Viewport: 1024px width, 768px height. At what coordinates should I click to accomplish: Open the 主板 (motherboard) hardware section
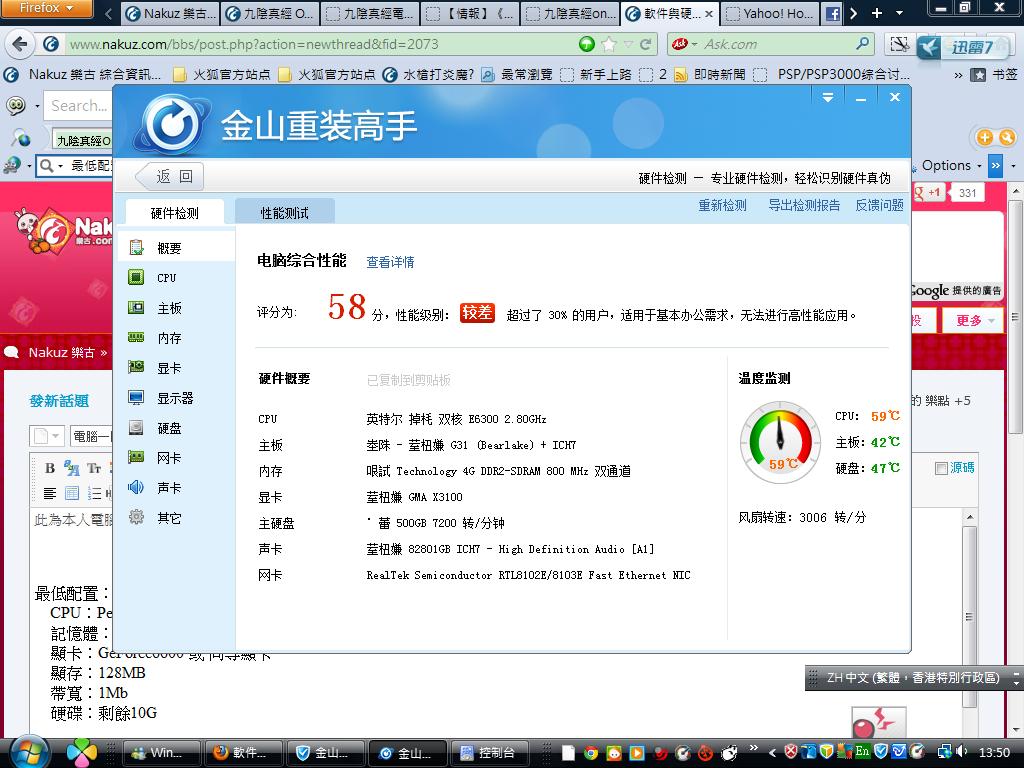(168, 308)
